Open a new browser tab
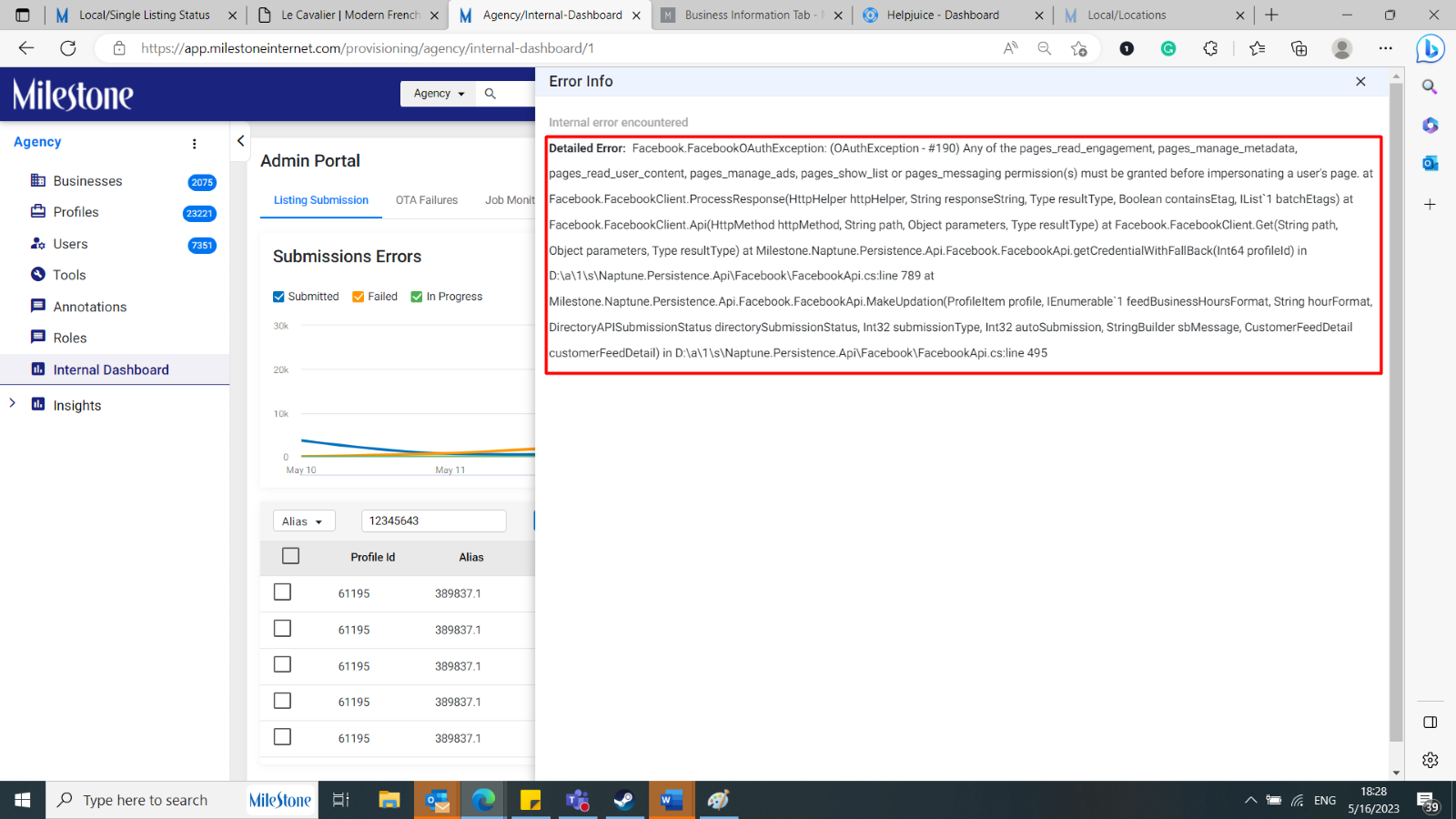The image size is (1456, 819). [1271, 15]
